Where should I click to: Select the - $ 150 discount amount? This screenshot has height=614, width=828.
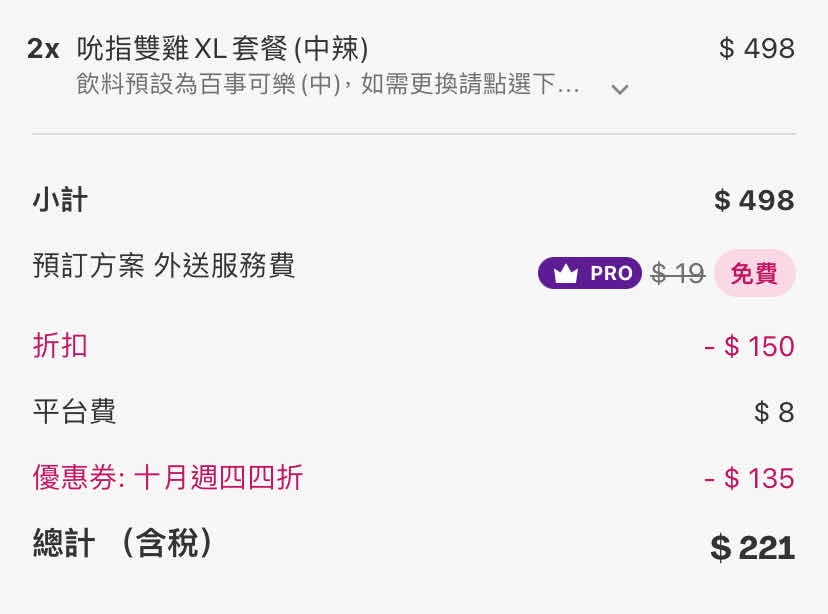(x=749, y=346)
